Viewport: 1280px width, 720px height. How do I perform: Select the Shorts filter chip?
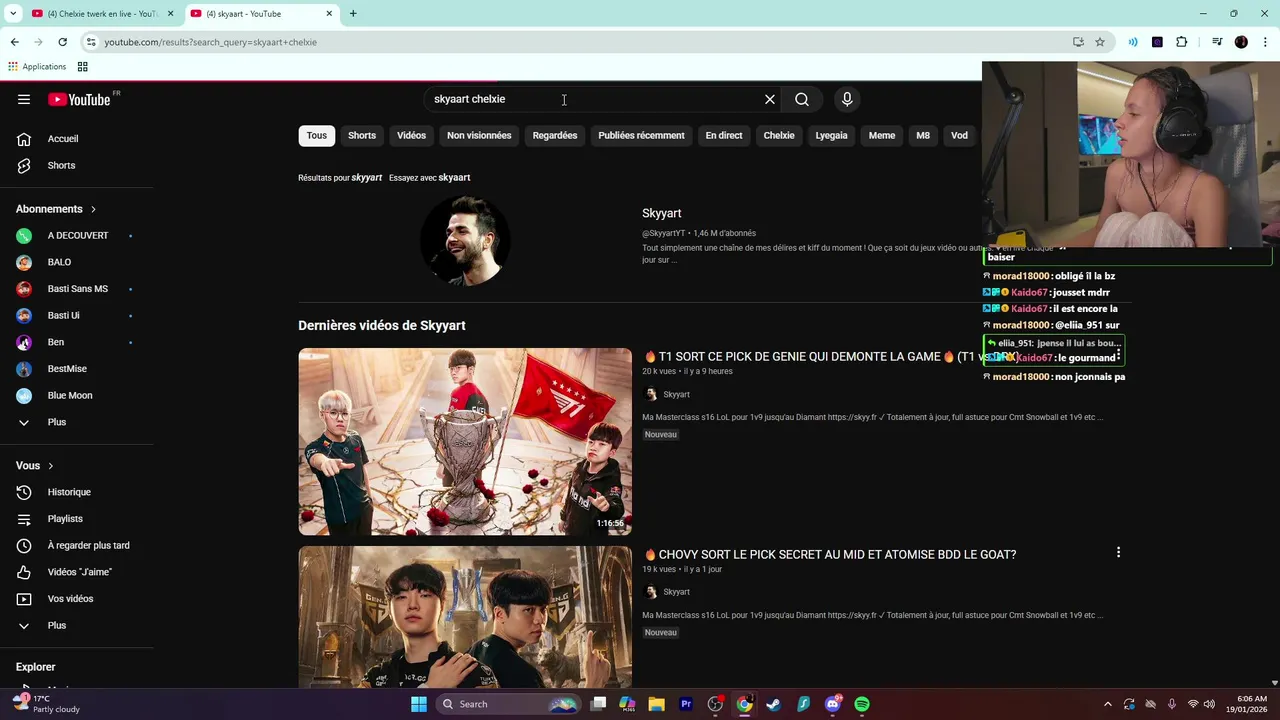coord(362,136)
